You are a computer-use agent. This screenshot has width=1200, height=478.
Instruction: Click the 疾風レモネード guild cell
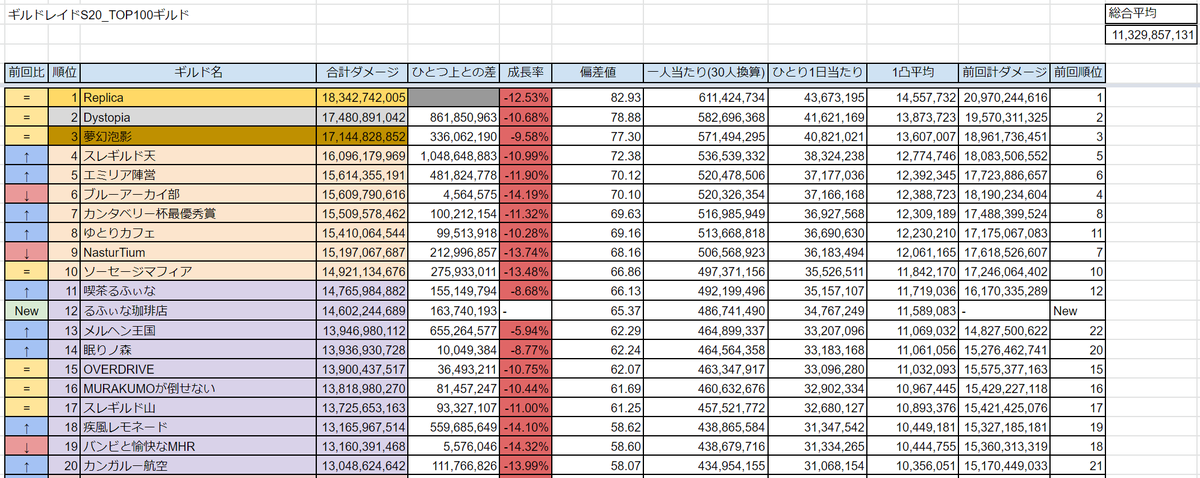tap(199, 426)
